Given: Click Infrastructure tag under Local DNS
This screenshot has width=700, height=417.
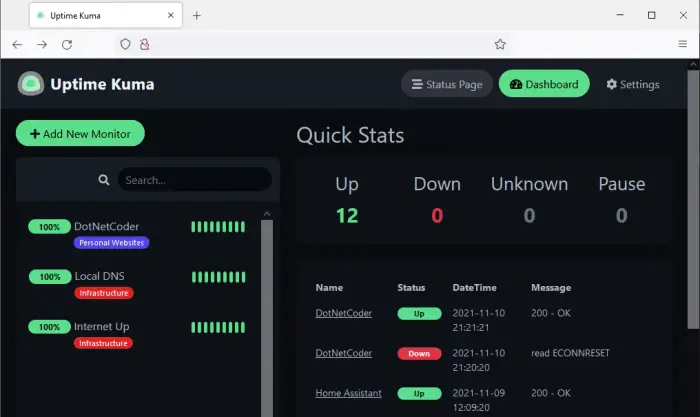Looking at the screenshot, I should (104, 293).
